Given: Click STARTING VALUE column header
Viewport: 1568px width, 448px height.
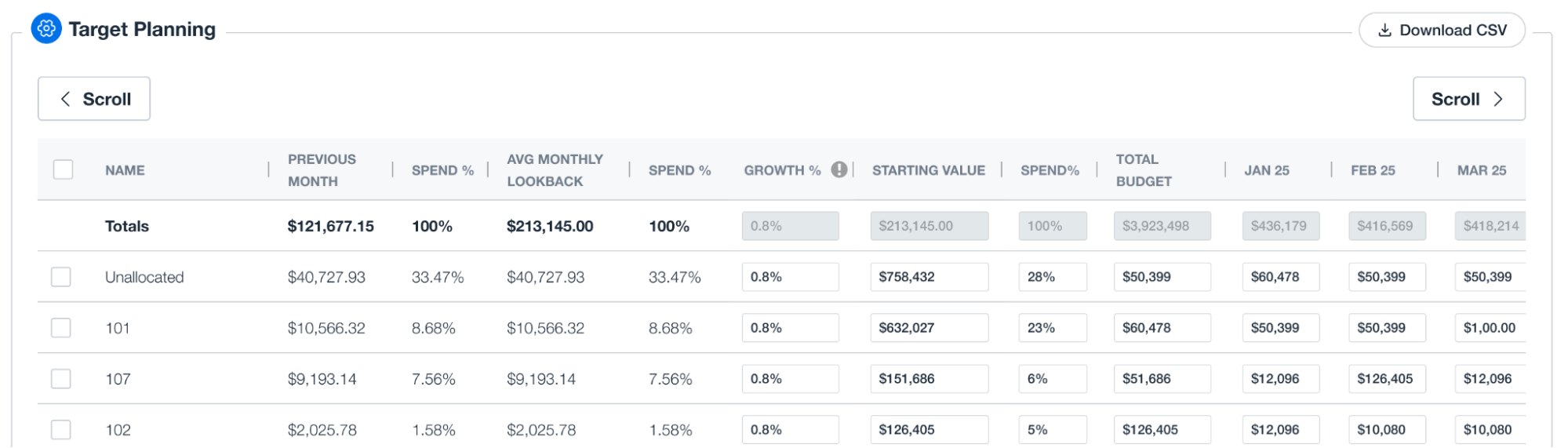Looking at the screenshot, I should pyautogui.click(x=929, y=170).
